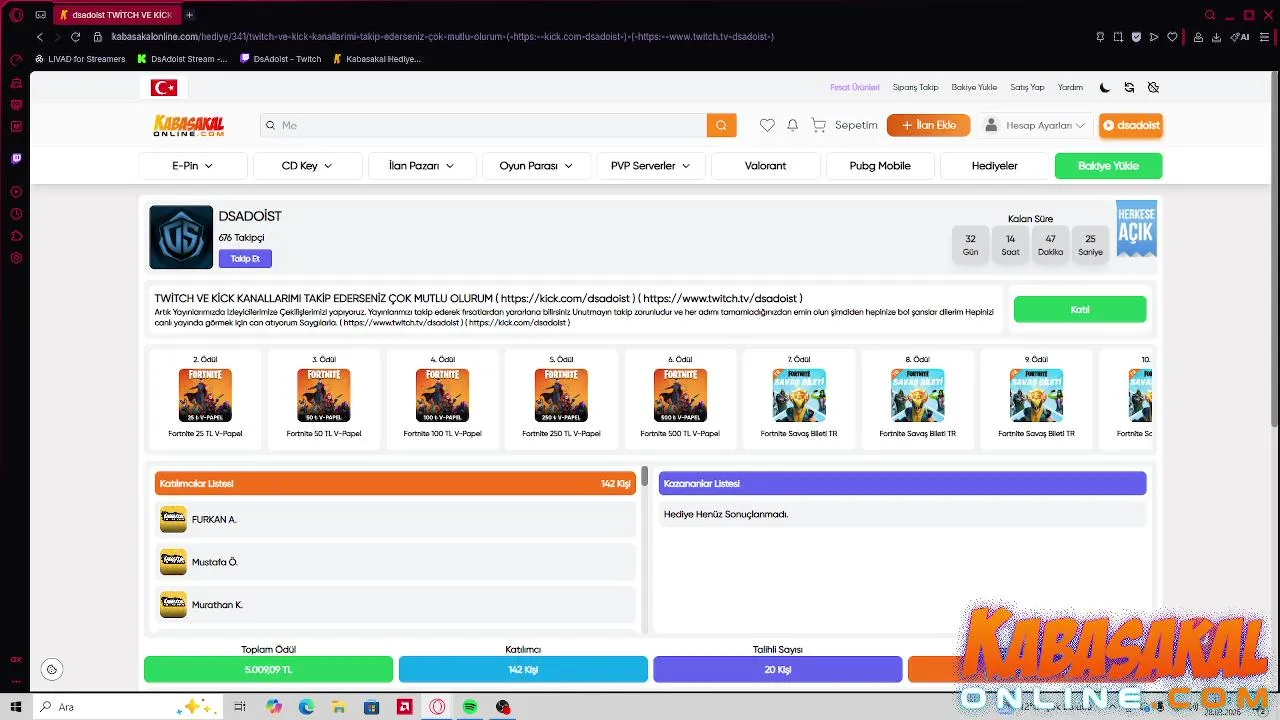1280x720 pixels.
Task: Open the easy setup sliders icon
Action: tap(1264, 37)
